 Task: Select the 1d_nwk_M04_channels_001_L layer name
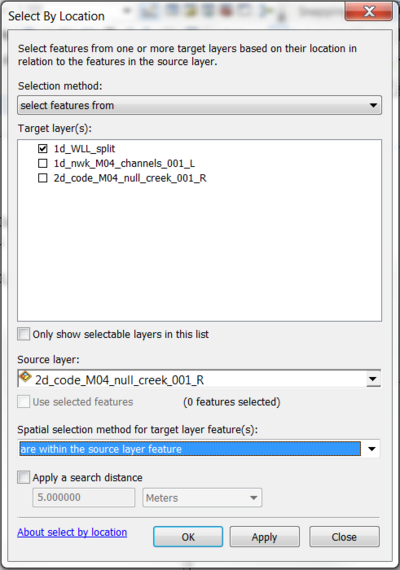(x=124, y=164)
